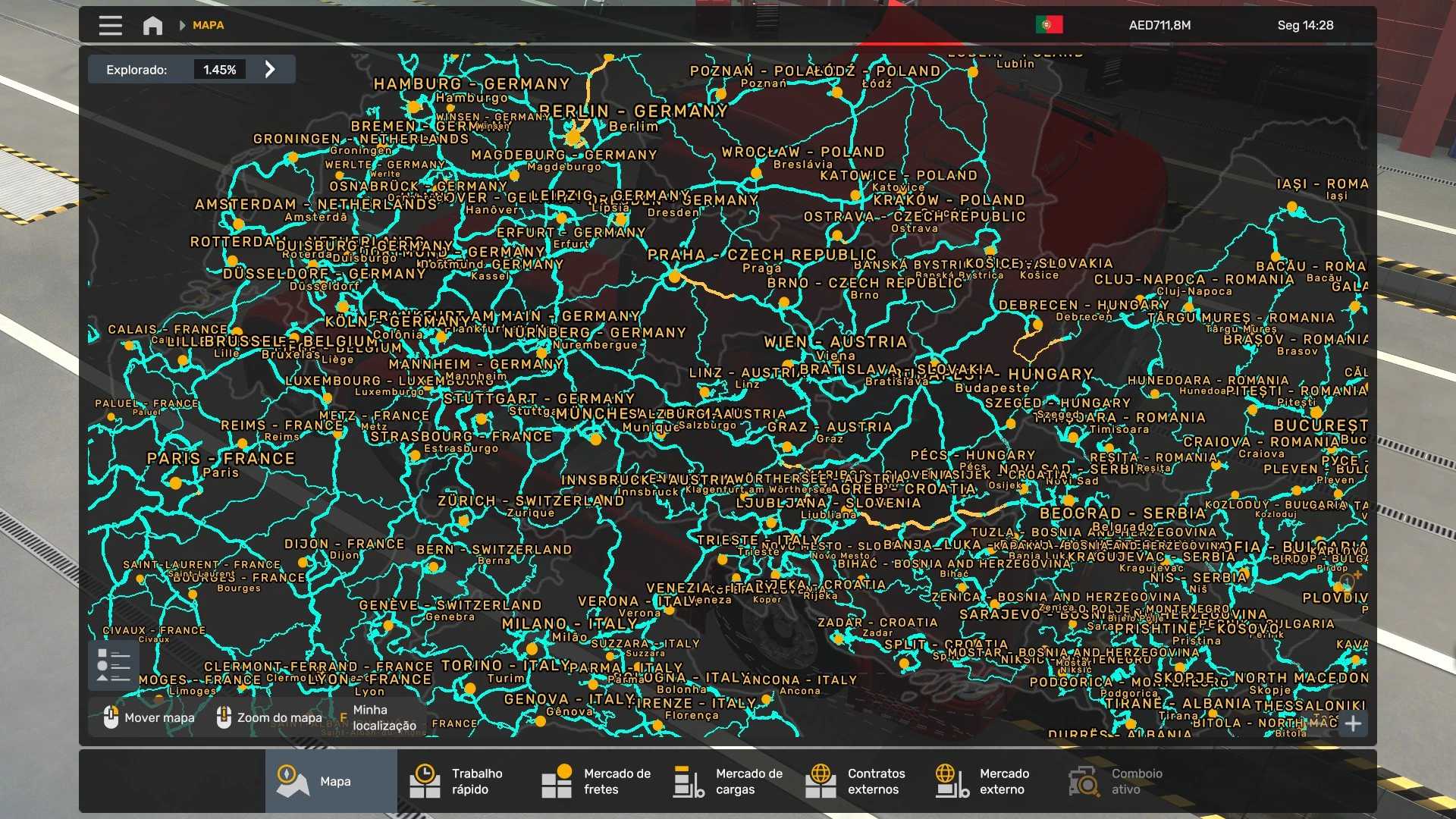Click the Berlin city marker
This screenshot has height=819, width=1456.
pos(573,137)
